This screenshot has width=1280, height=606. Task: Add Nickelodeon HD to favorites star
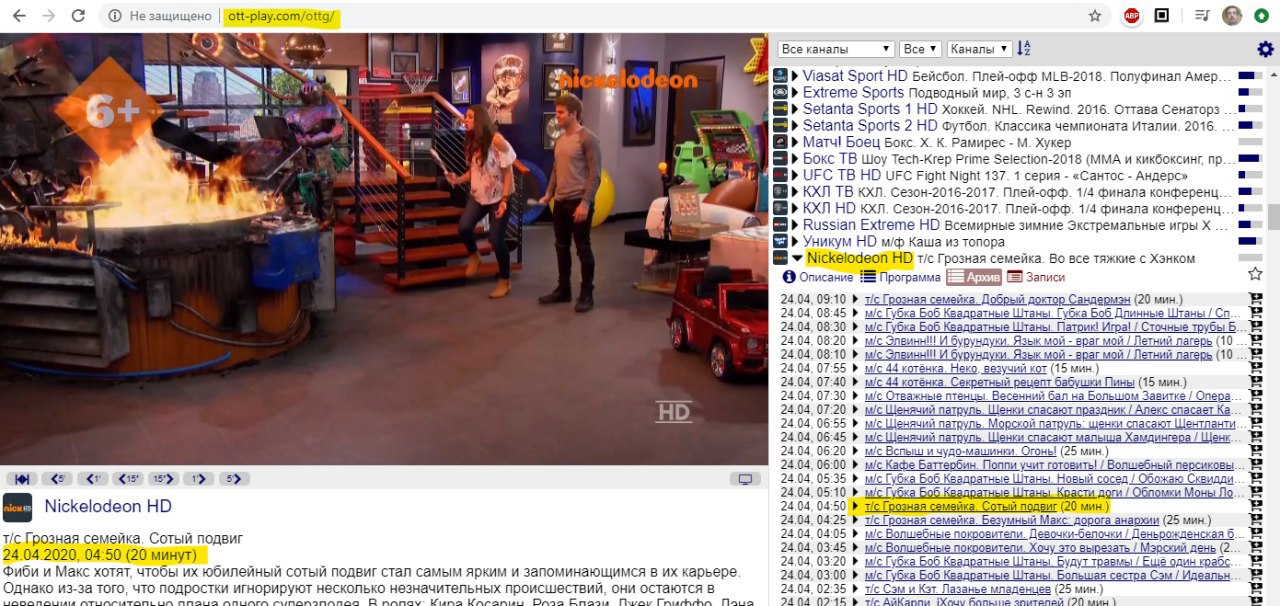(1255, 274)
